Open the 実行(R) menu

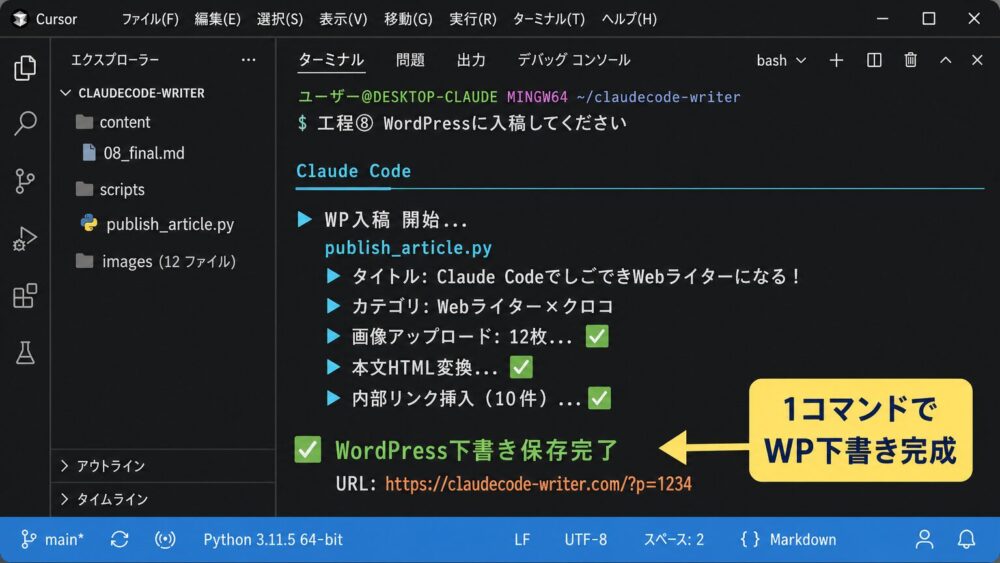click(x=473, y=19)
